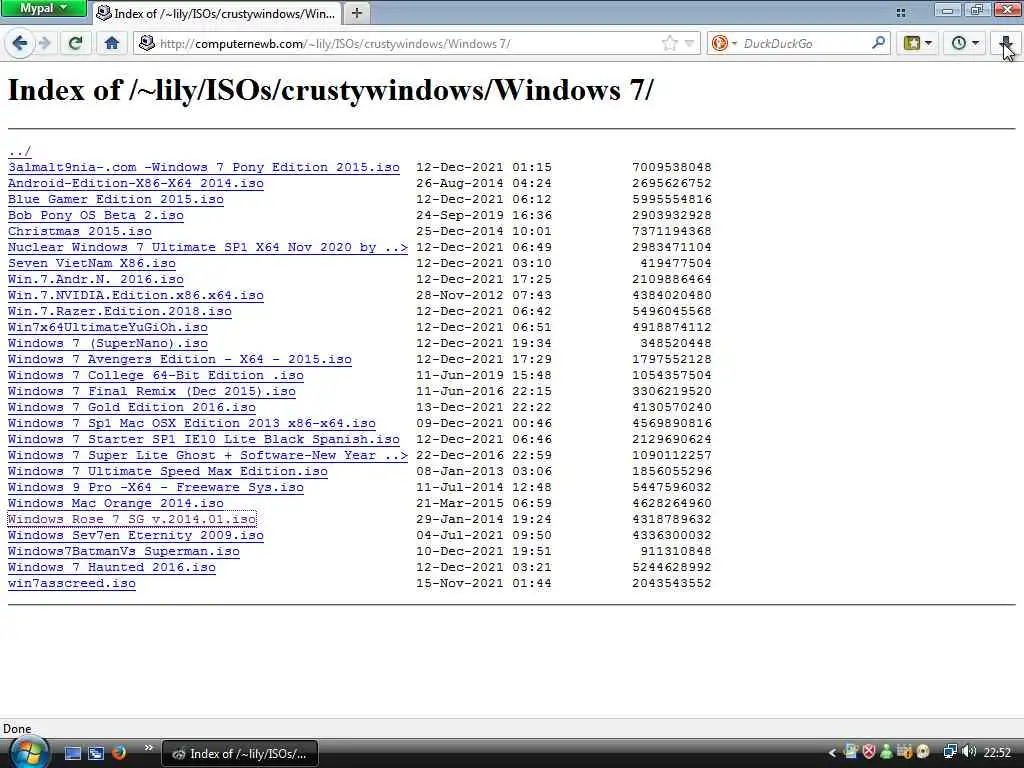Open Windows 7 Starter SP1 IE10 Lite link
This screenshot has height=768, width=1024.
click(x=204, y=440)
